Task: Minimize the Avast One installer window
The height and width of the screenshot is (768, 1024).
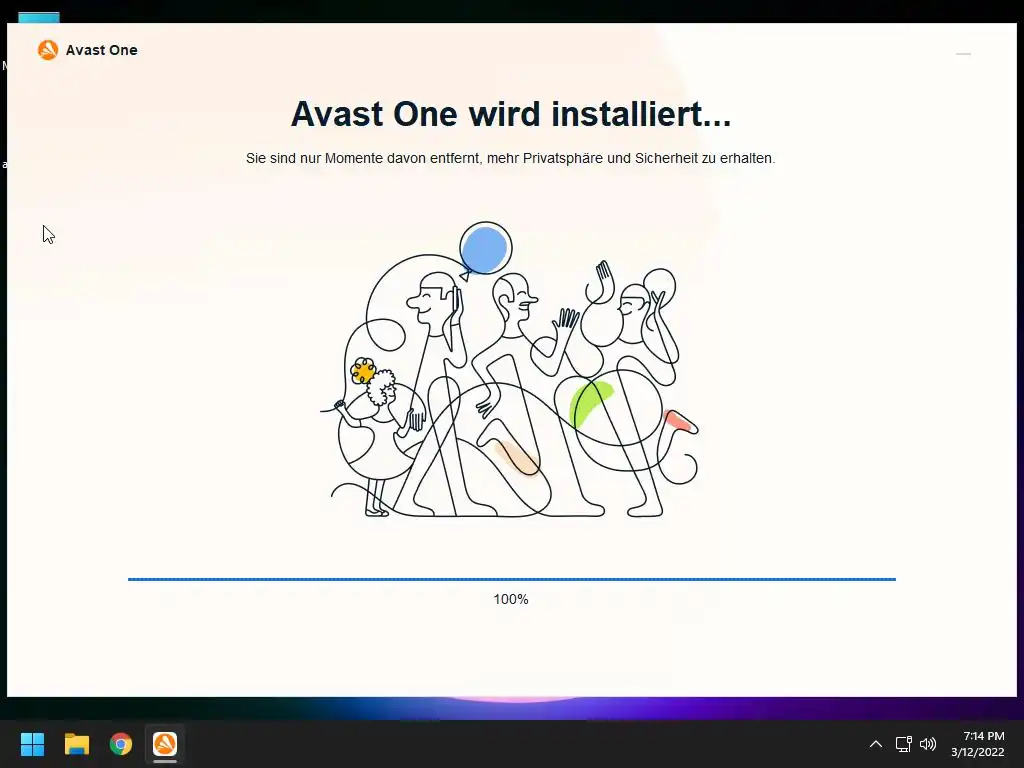Action: coord(963,54)
